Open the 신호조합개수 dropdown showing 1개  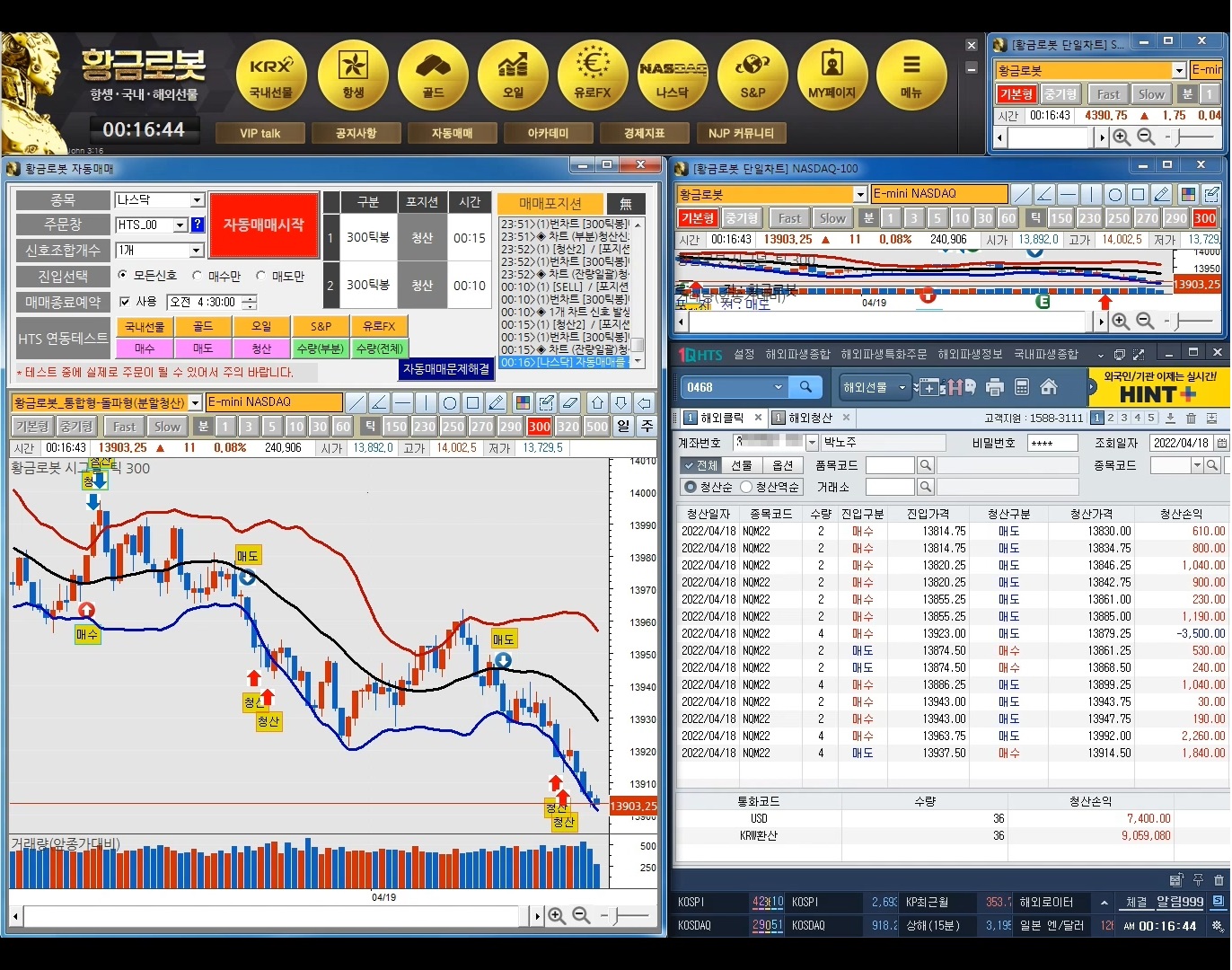tap(197, 251)
